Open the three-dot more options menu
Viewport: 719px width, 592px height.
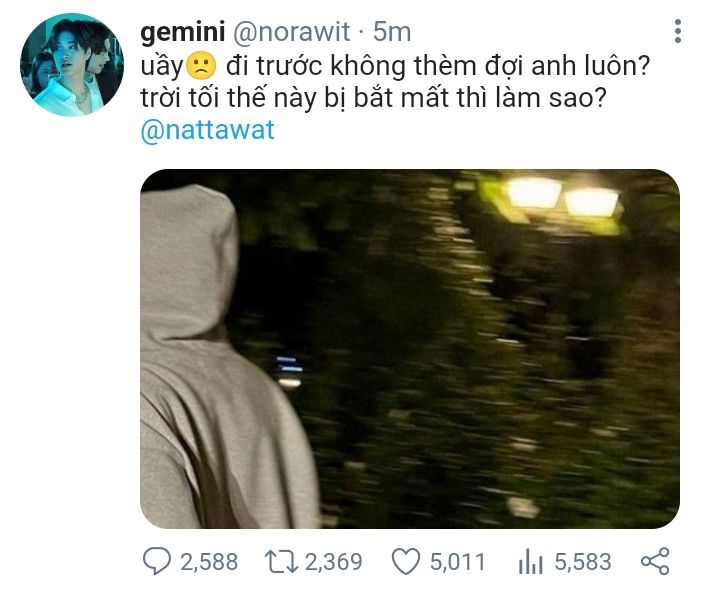(678, 32)
